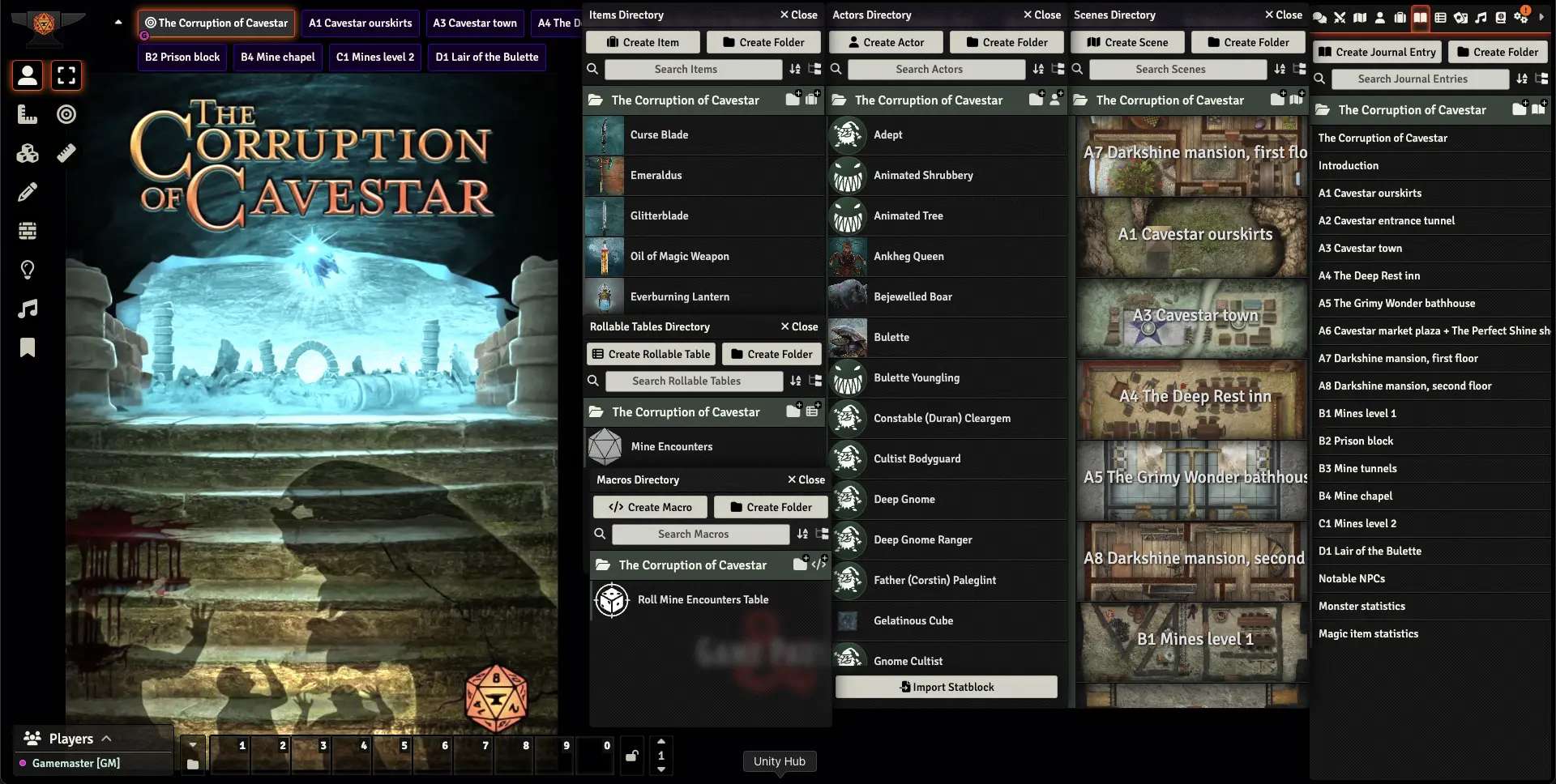Open the Items suitcase sidebar tab

1400,17
